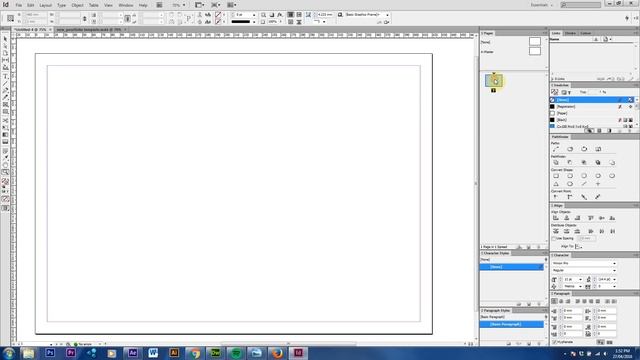Click new swatch icon in Swatches panel
Screen dimensions: 640x360
619,131
